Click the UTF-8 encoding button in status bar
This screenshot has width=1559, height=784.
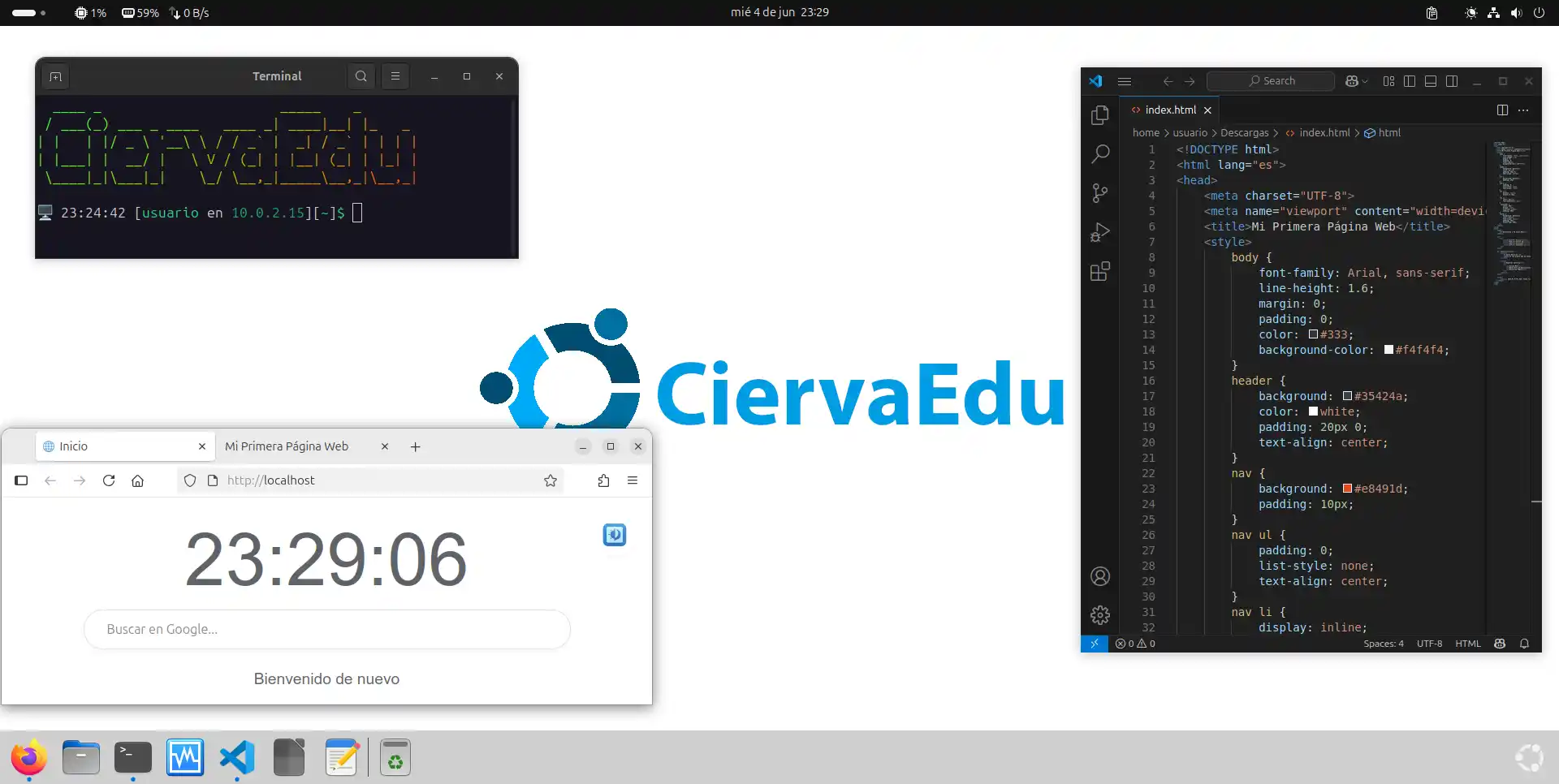pos(1430,644)
